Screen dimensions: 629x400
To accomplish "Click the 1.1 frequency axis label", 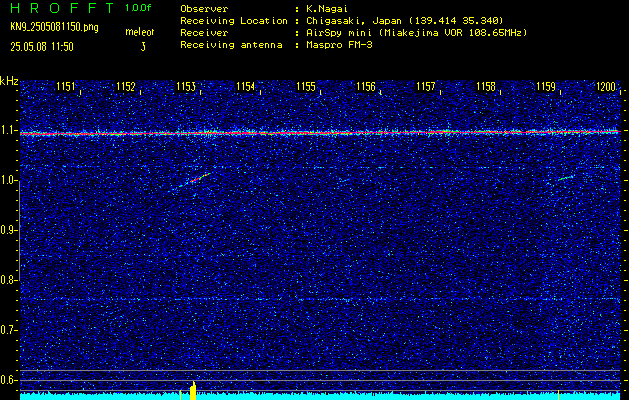I will [7, 130].
